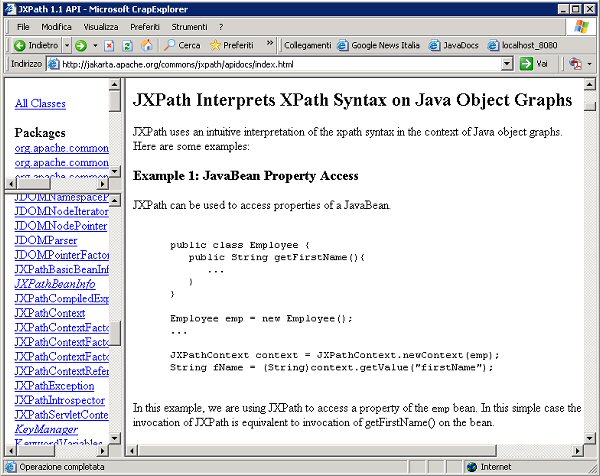600x476 pixels.
Task: Open the Preferiti menu
Action: [x=145, y=27]
